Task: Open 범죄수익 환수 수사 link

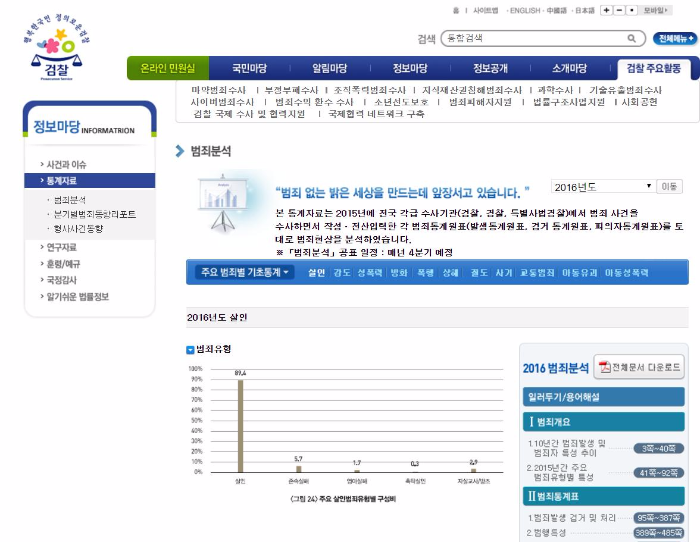Action: [x=314, y=102]
